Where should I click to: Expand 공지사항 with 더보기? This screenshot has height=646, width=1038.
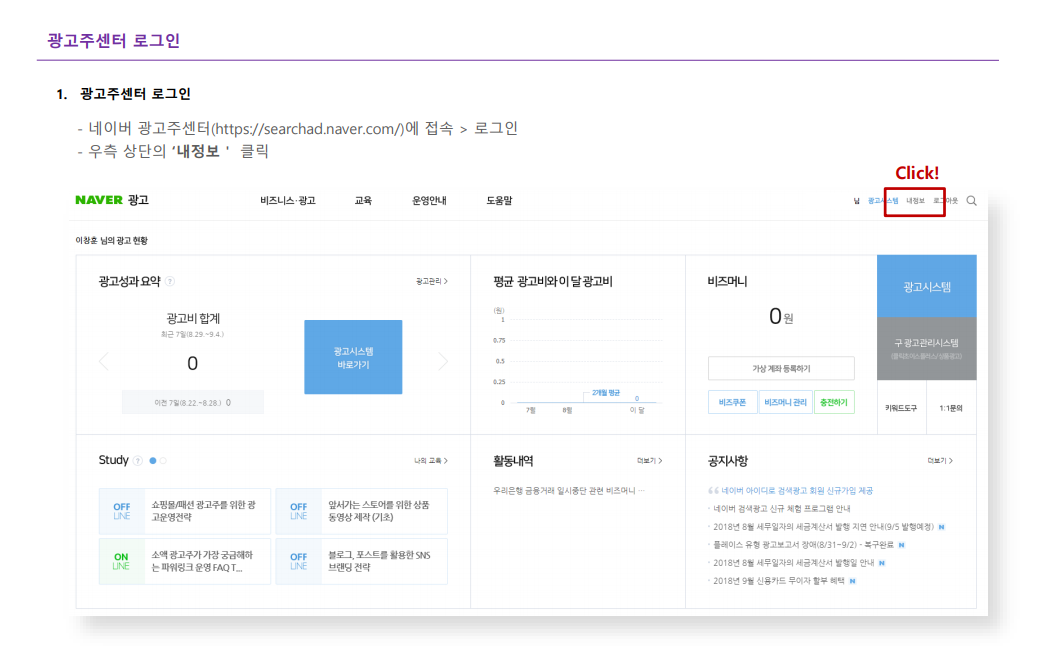tap(939, 461)
